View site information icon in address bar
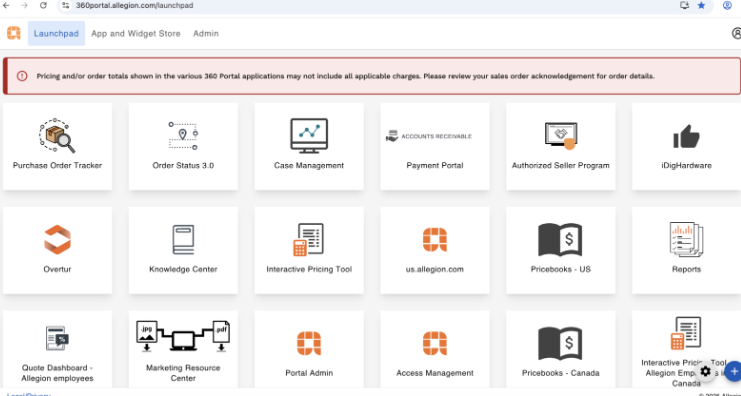Viewport: 741px width, 396px height. point(66,5)
